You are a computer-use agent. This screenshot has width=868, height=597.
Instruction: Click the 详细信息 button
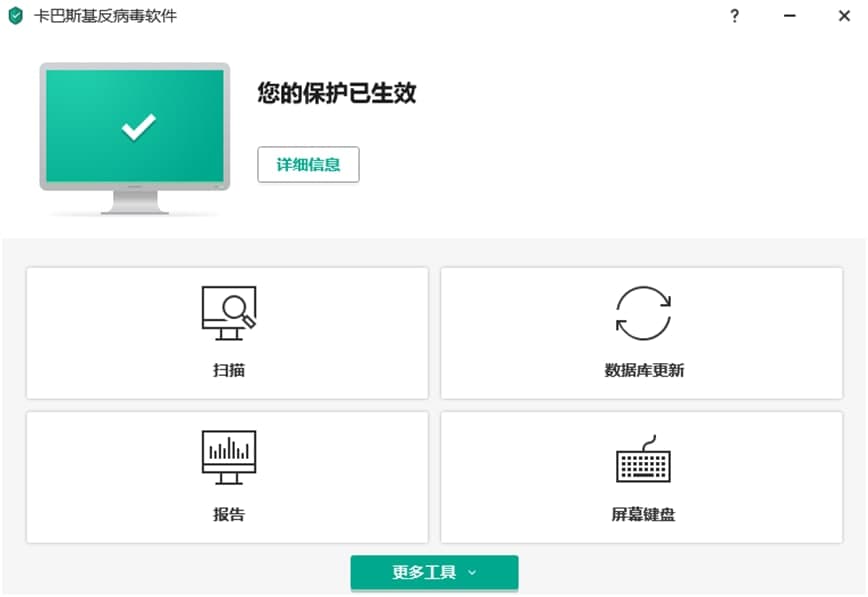tap(308, 164)
